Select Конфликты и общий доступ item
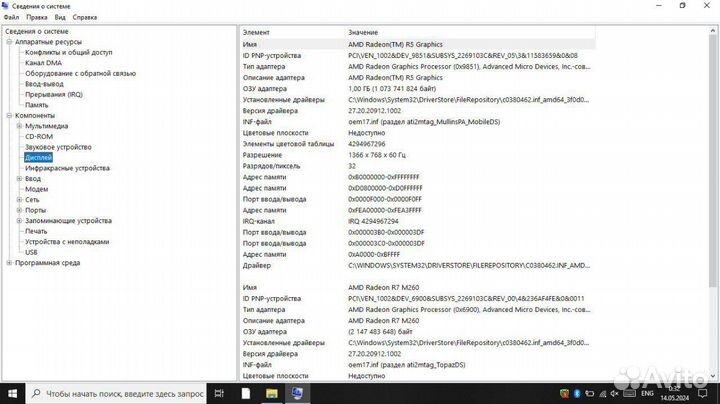720x404 pixels. (x=68, y=52)
